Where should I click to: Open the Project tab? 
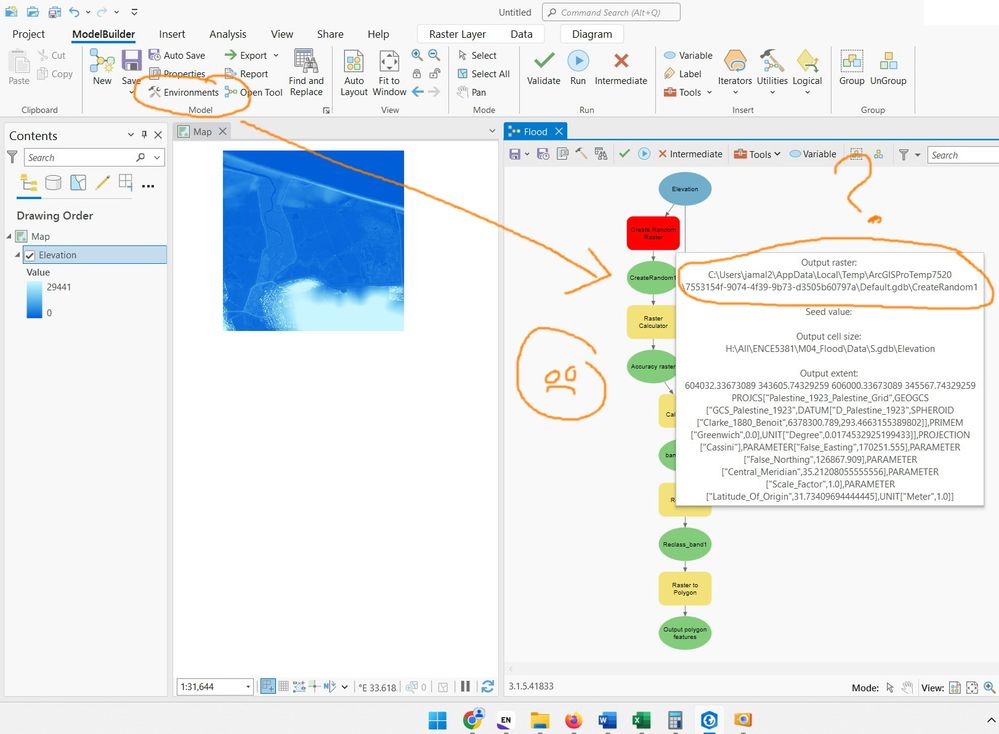tap(29, 34)
